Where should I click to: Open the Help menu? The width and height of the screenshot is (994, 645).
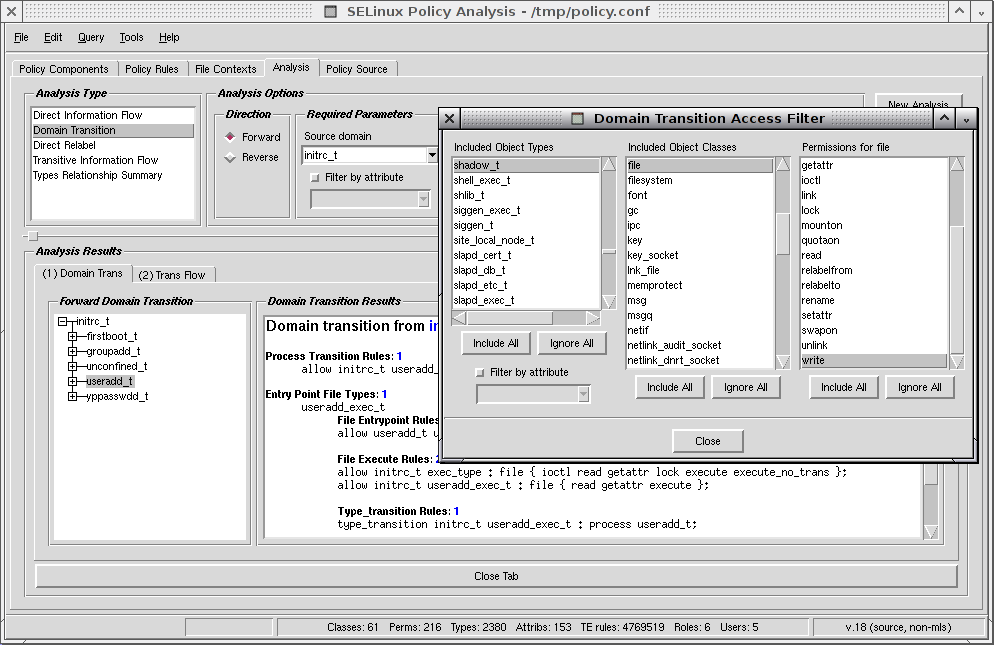tap(169, 37)
